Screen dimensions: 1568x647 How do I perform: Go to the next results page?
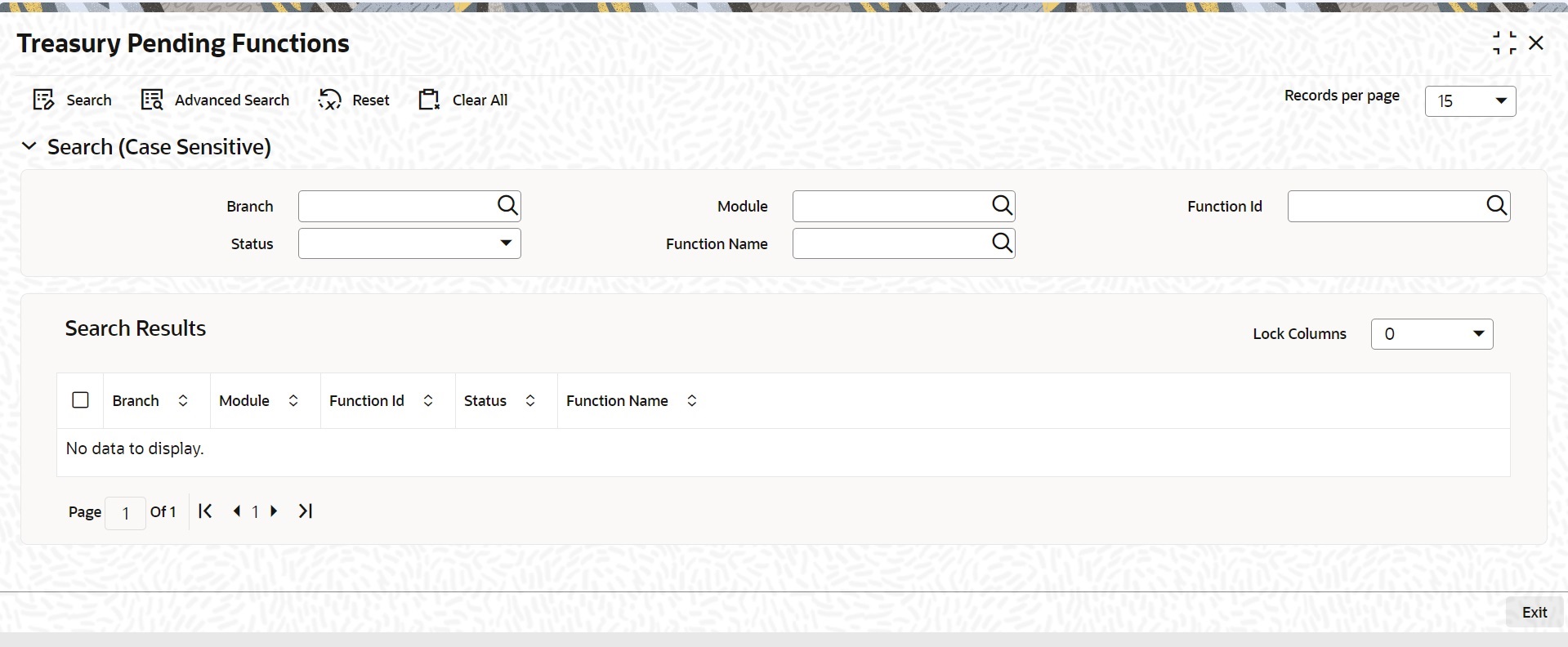click(x=274, y=511)
